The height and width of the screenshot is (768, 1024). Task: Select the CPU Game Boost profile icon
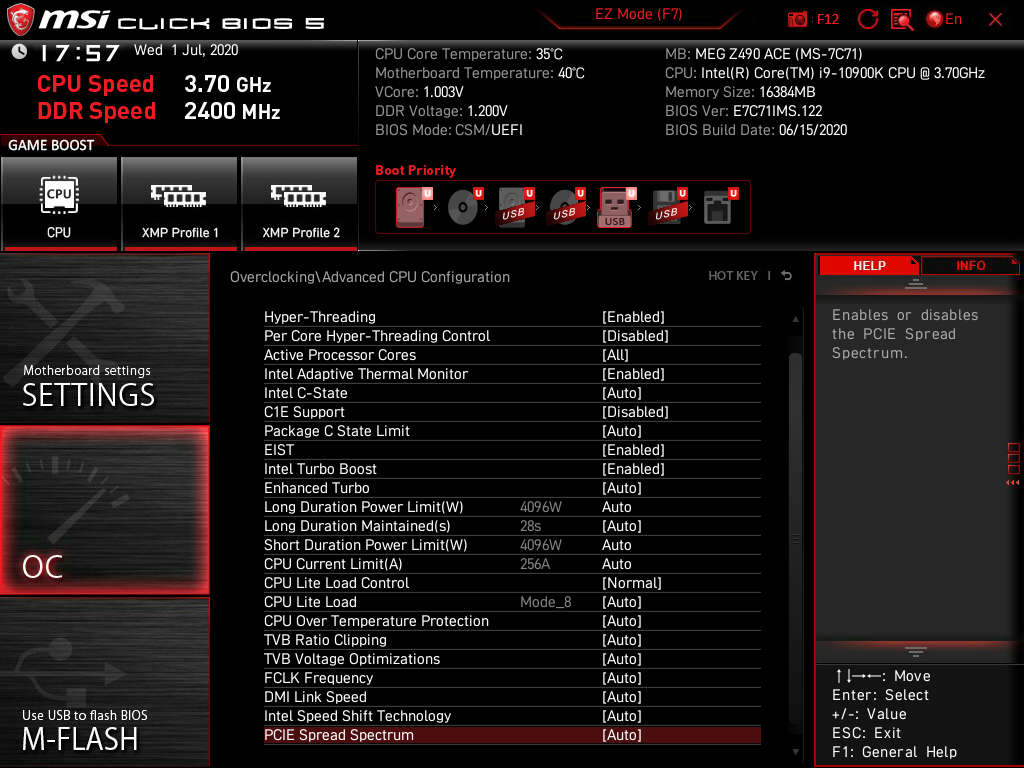point(59,204)
